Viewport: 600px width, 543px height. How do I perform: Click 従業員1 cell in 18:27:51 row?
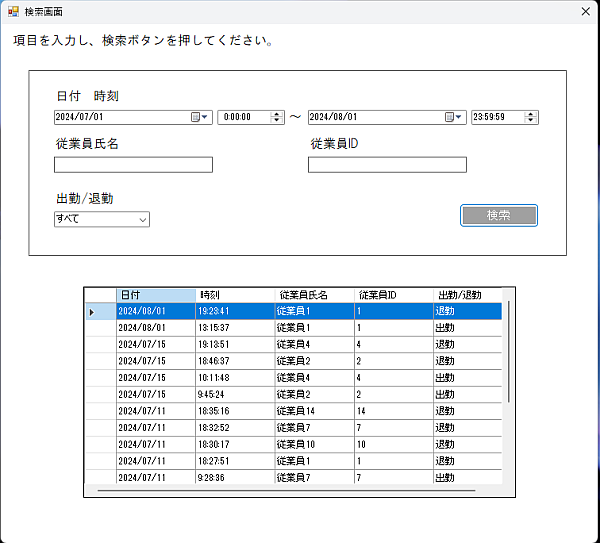(315, 461)
